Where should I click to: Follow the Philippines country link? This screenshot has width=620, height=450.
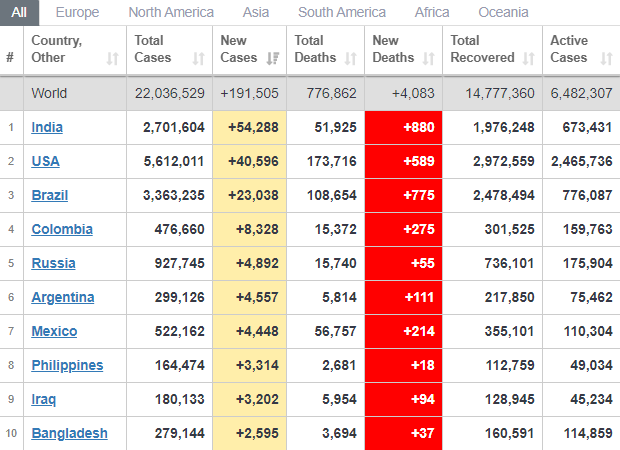(x=67, y=365)
